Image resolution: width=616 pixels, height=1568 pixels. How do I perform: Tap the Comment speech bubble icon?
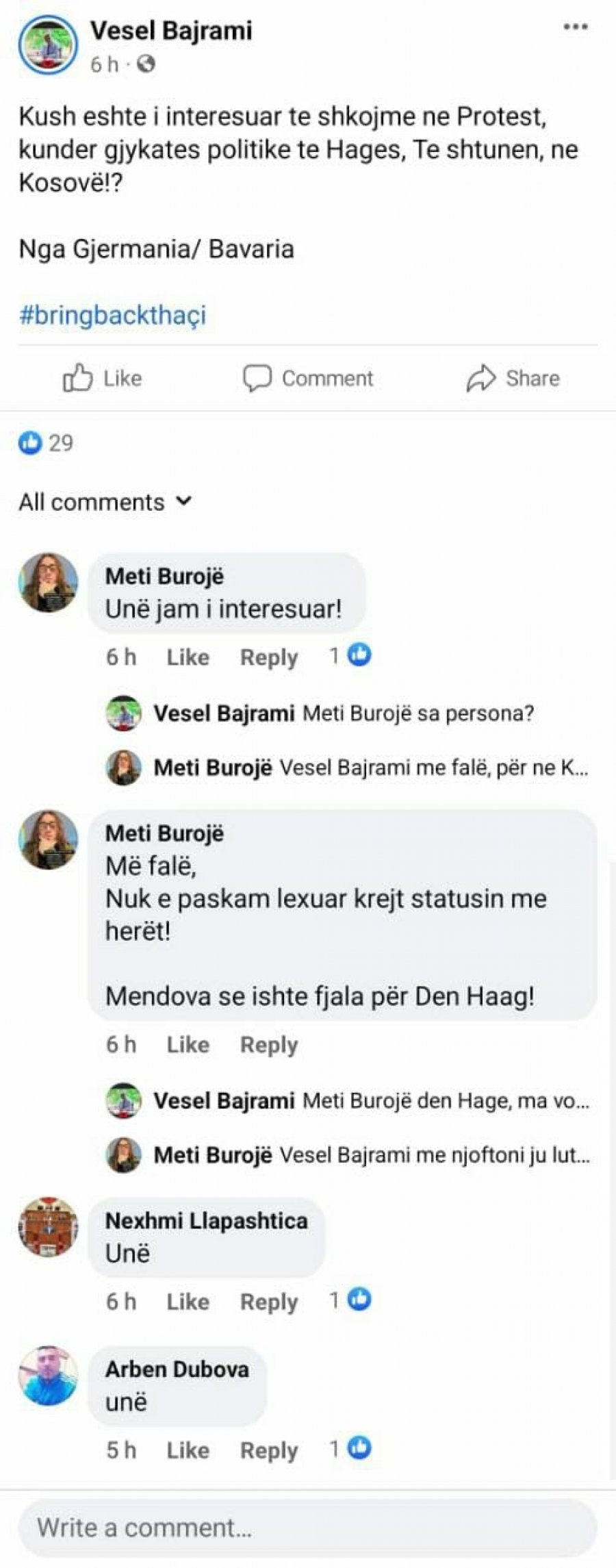pos(257,378)
